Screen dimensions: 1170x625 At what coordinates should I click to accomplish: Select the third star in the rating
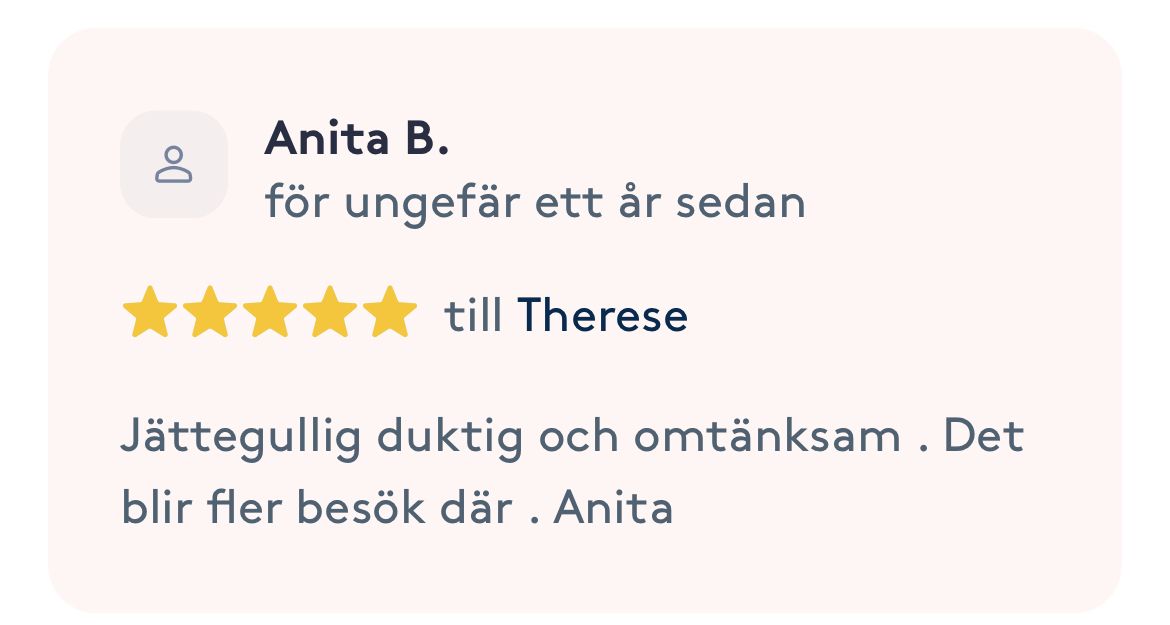270,312
